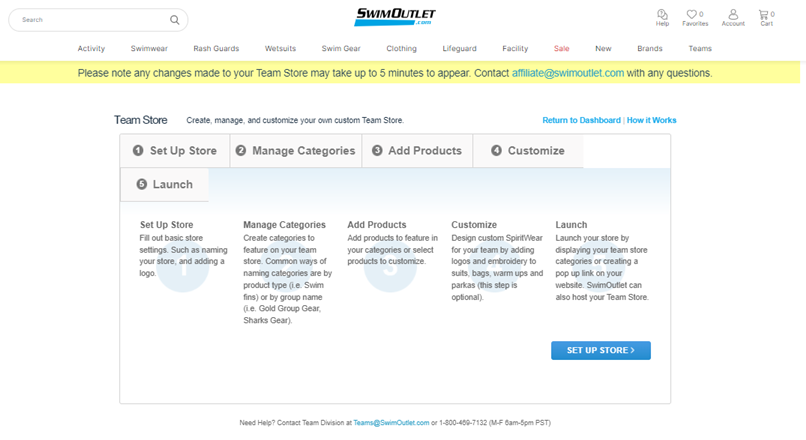Click Return to Dashboard link
The width and height of the screenshot is (806, 440).
581,120
